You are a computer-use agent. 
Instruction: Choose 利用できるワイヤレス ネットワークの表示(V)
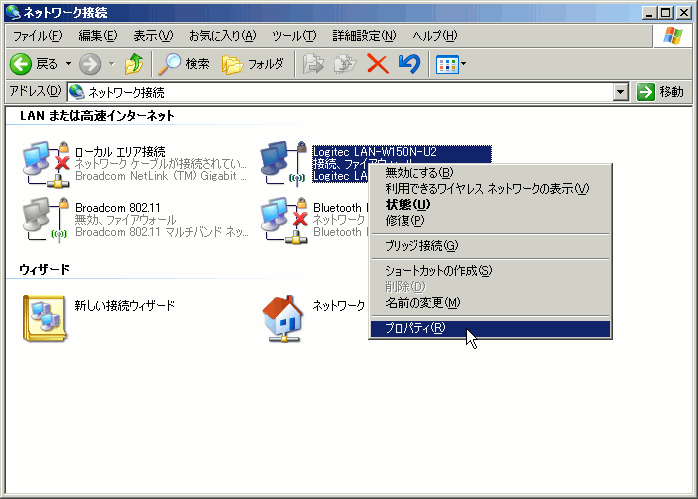(490, 188)
